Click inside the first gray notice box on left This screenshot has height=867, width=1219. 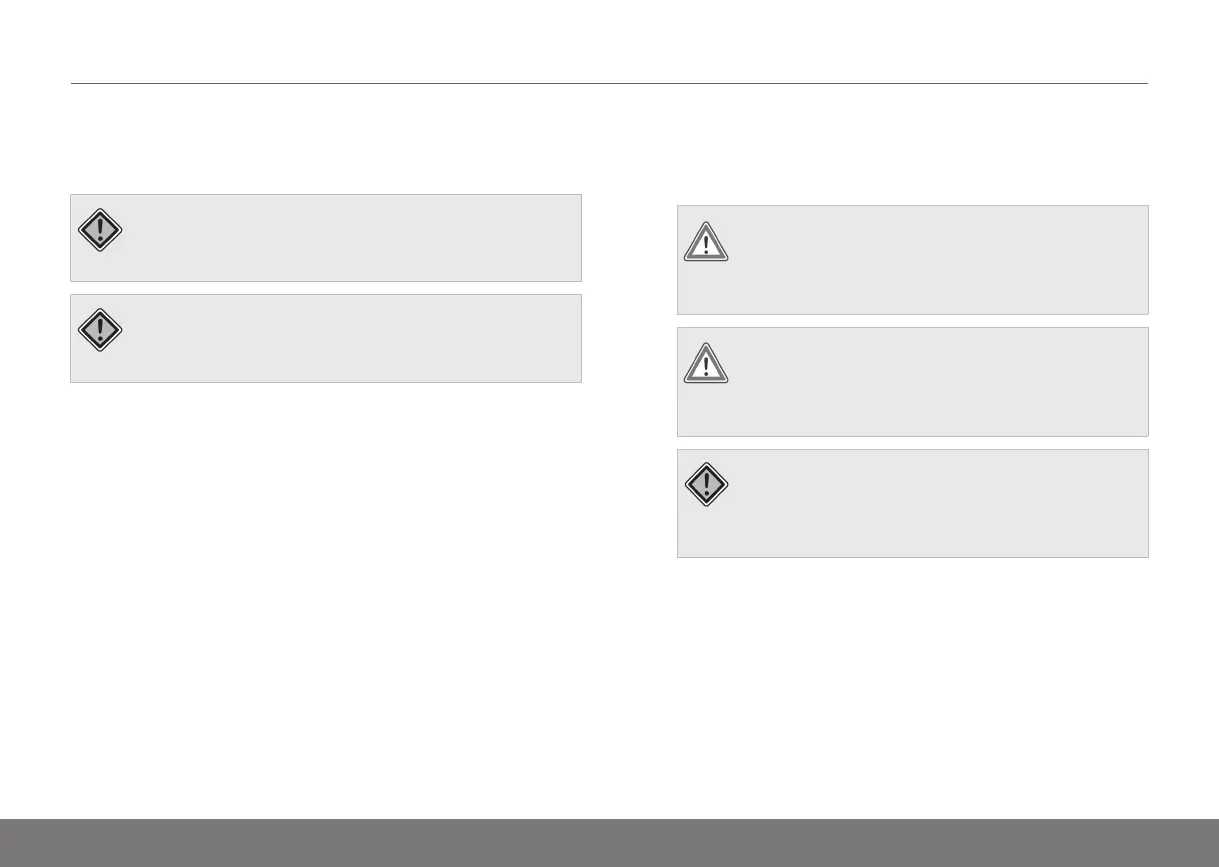point(350,238)
